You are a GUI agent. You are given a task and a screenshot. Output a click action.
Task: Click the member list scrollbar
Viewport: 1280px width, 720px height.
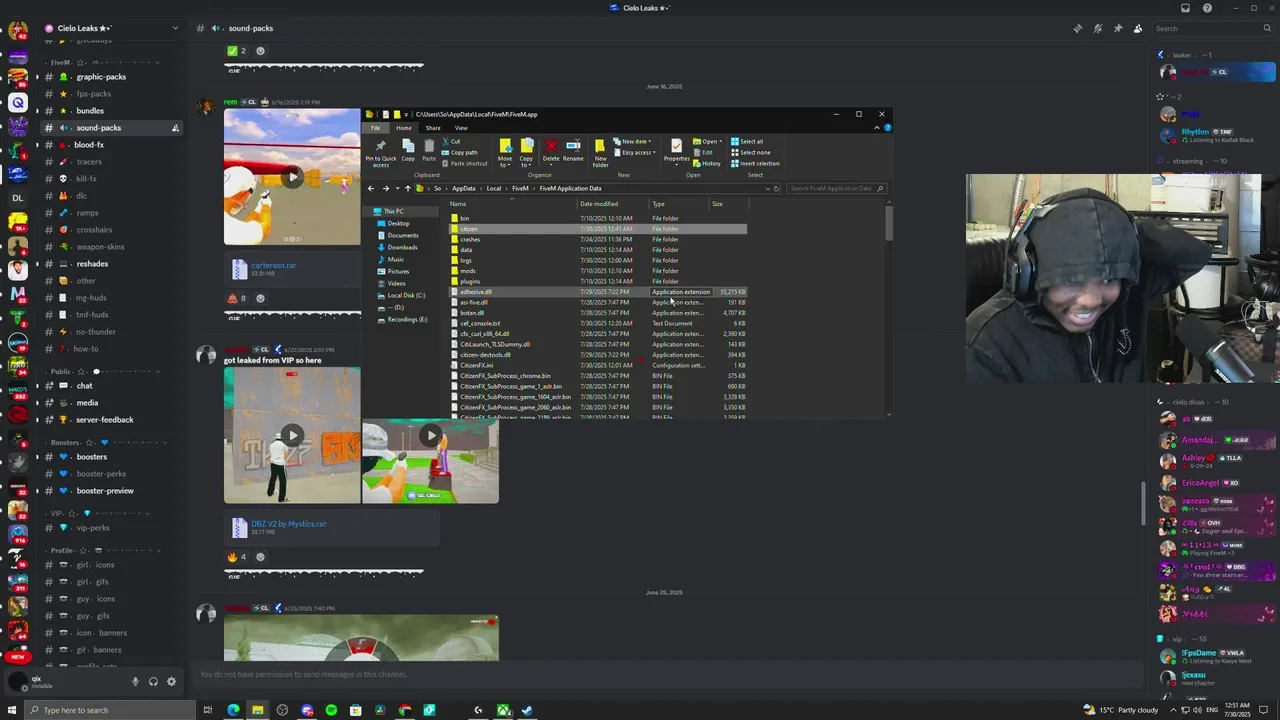point(1144,503)
